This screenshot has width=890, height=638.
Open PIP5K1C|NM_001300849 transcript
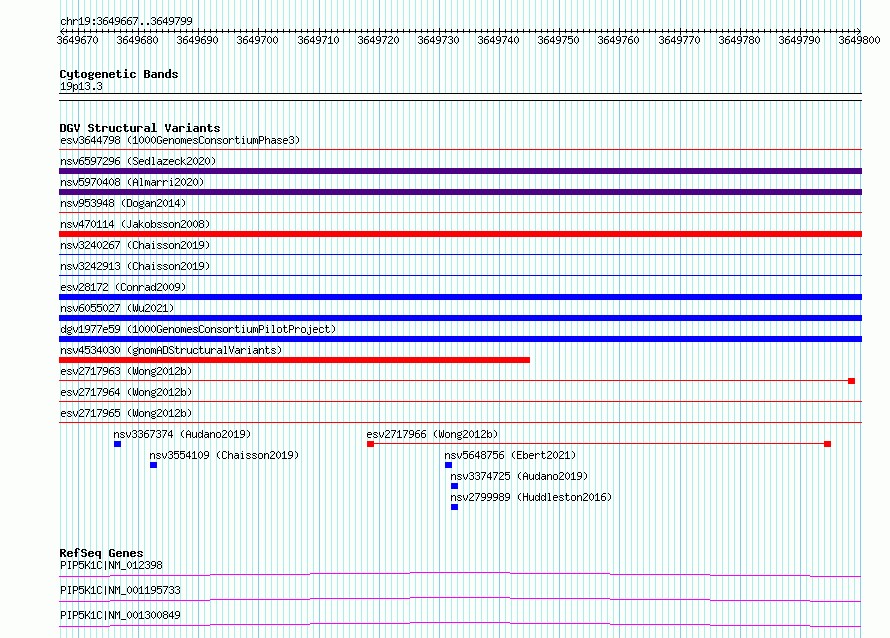pyautogui.click(x=120, y=615)
